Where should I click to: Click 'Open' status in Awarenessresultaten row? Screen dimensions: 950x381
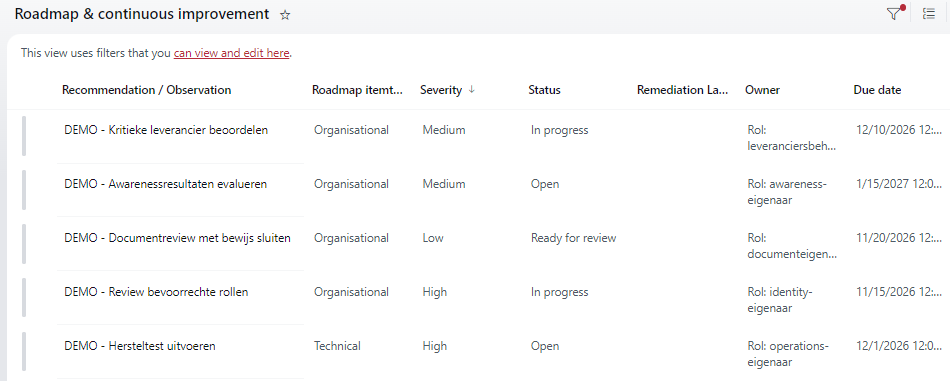click(x=545, y=184)
